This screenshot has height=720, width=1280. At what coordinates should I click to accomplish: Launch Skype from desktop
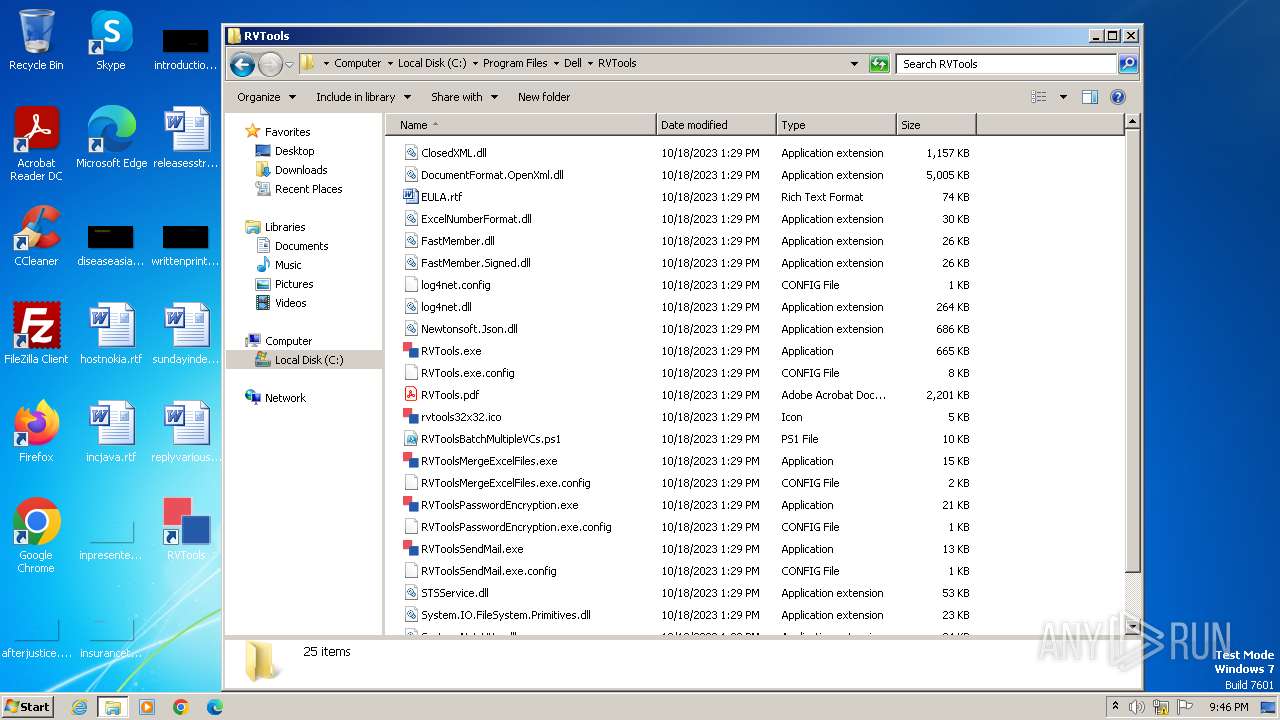pyautogui.click(x=110, y=41)
